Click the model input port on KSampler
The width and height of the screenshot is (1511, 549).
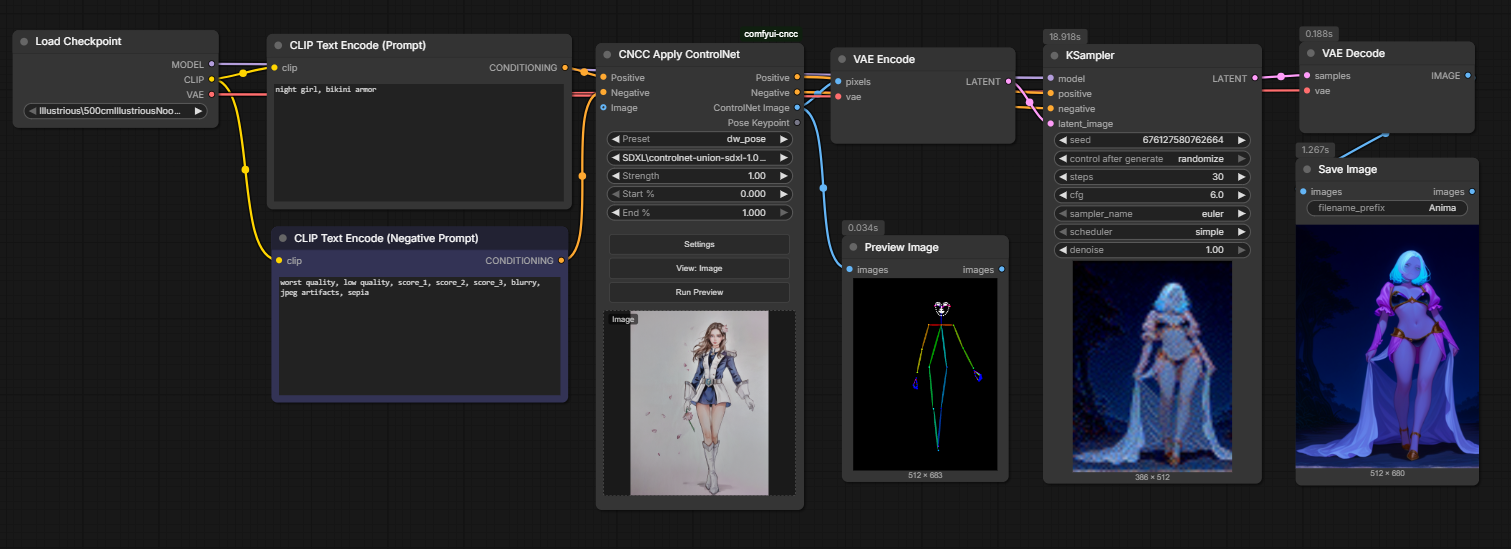tap(1050, 78)
